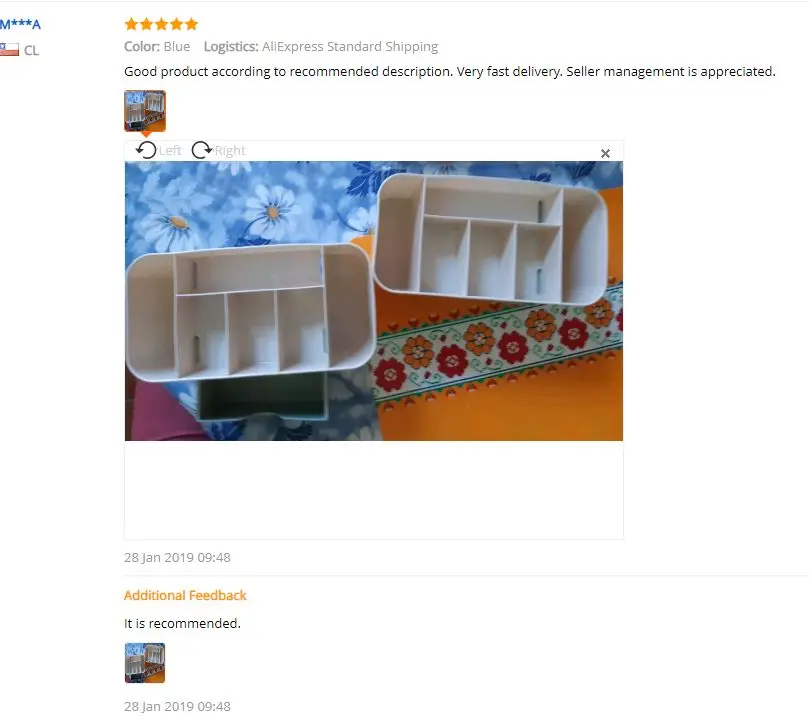The width and height of the screenshot is (809, 716).
Task: Click the "It is recommended." feedback text
Action: [182, 623]
